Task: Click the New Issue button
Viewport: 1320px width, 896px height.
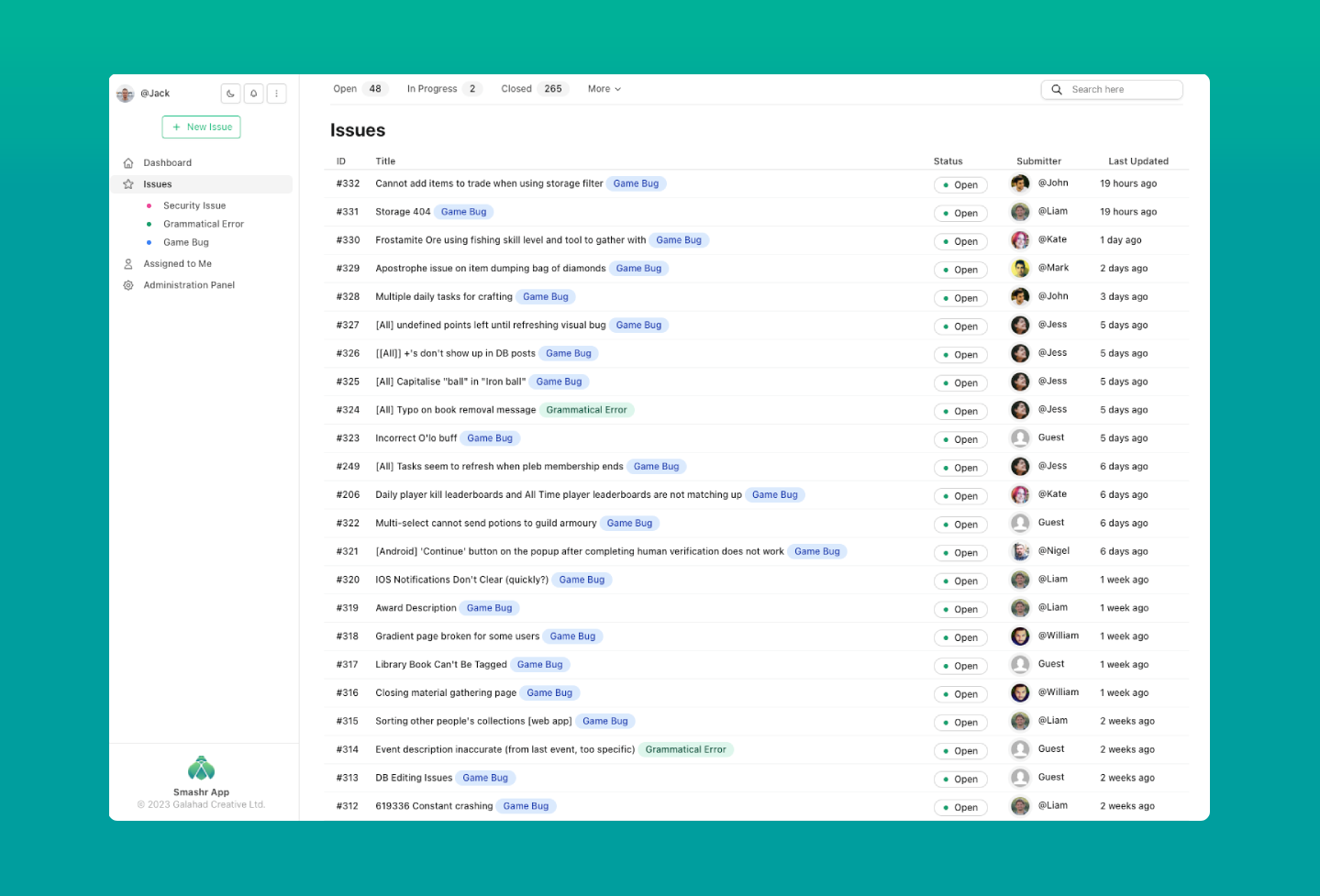Action: point(201,127)
